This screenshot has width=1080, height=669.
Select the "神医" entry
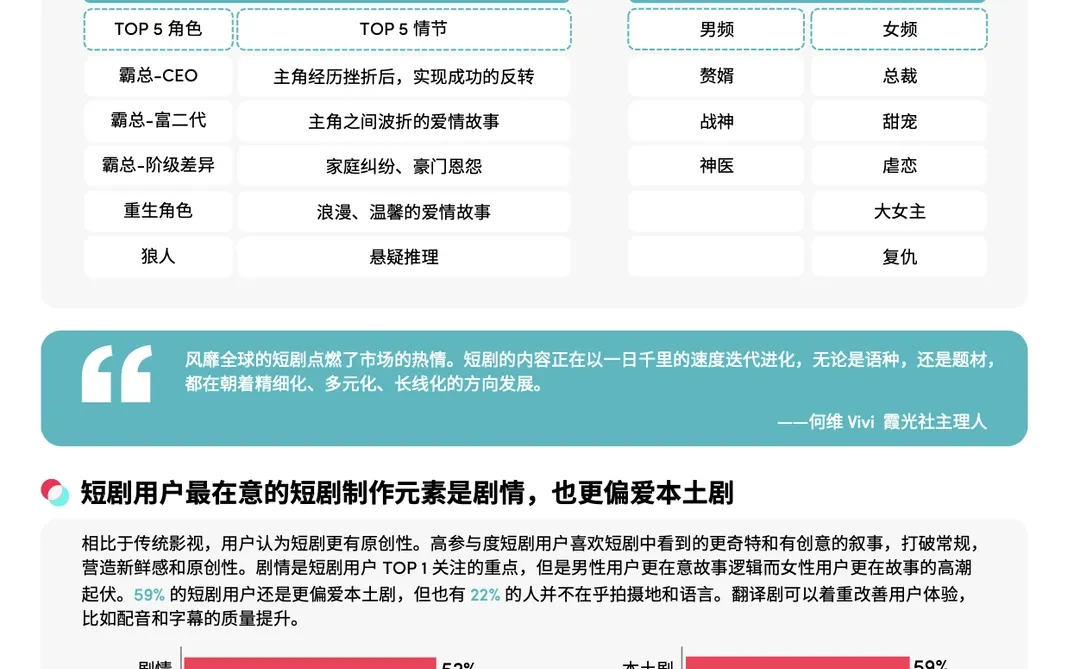(x=714, y=166)
